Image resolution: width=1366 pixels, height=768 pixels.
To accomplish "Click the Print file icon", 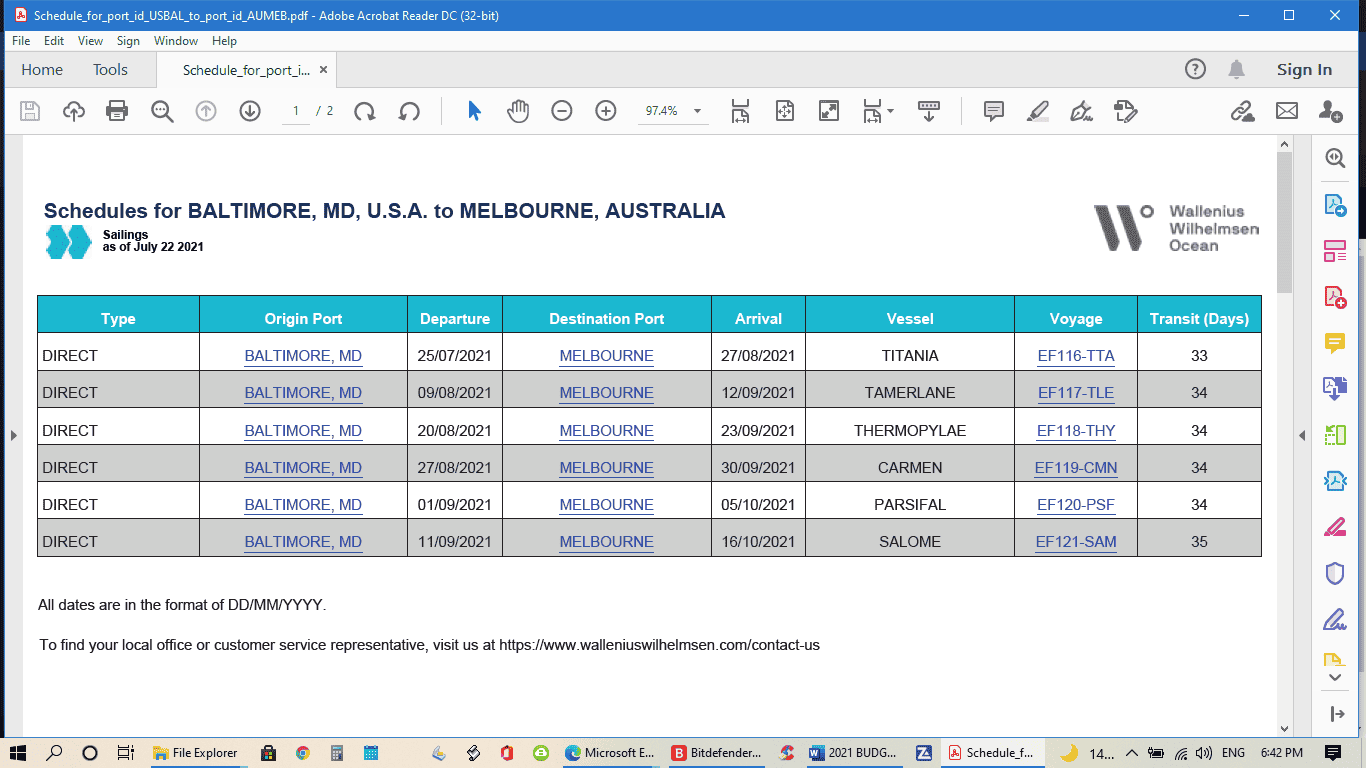I will click(x=118, y=111).
